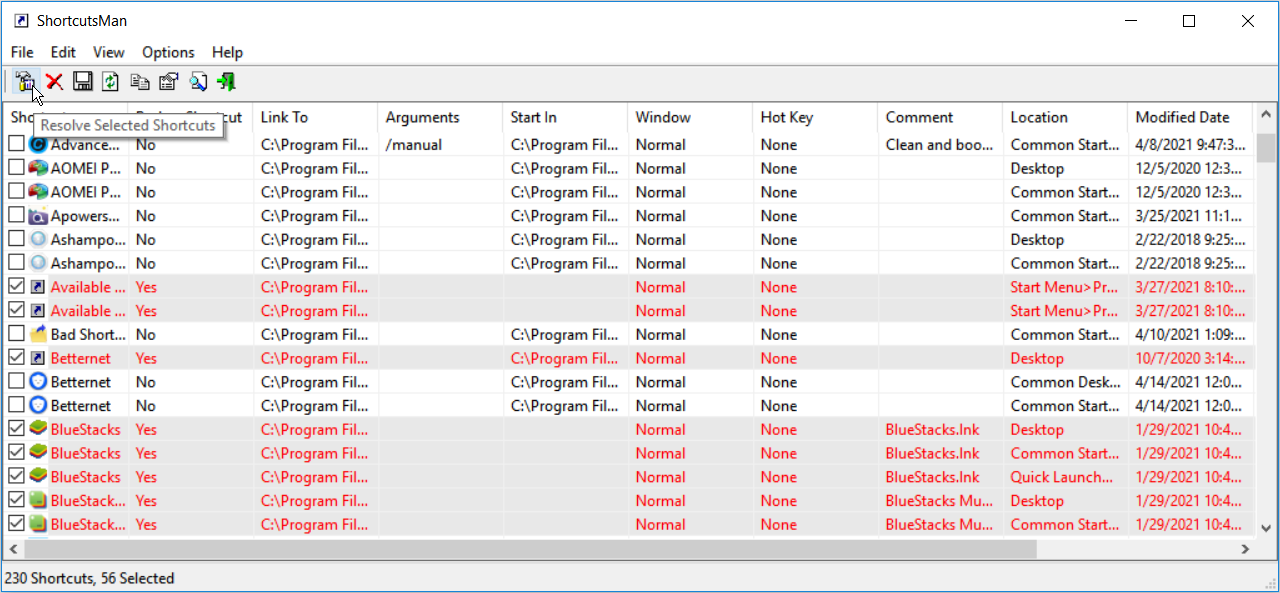Image resolution: width=1280 pixels, height=593 pixels.
Task: Check the Ashampoo Desktop shortcut box
Action: coord(17,240)
